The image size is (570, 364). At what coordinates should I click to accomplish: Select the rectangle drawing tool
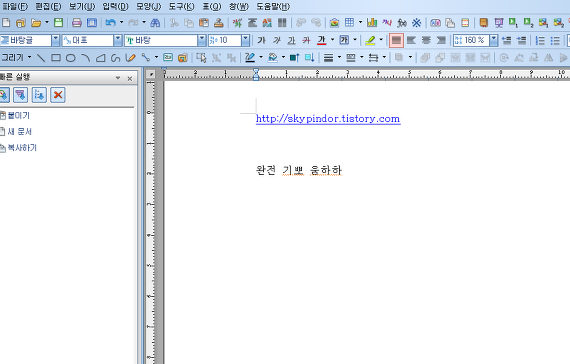tap(56, 58)
